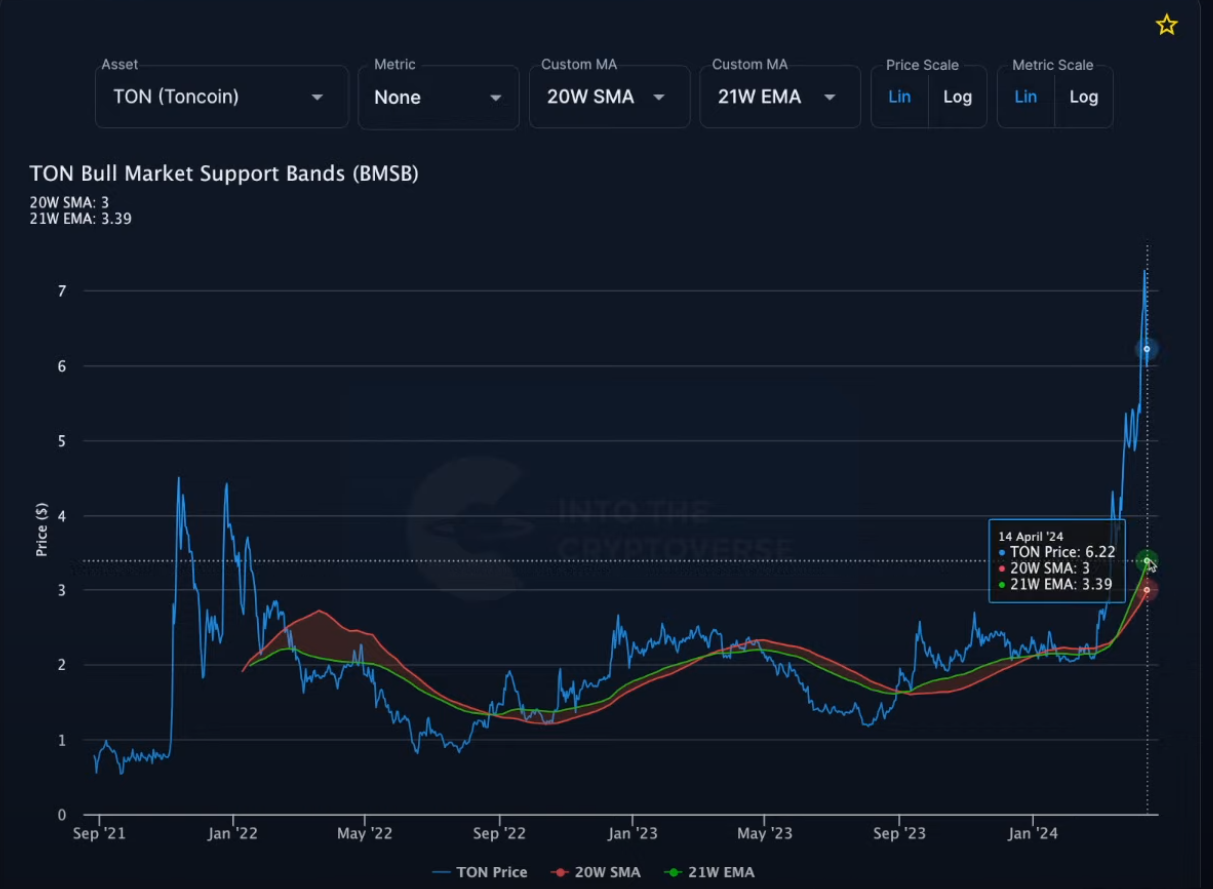Select Lin under Price Scale
The image size is (1213, 889).
pos(899,97)
